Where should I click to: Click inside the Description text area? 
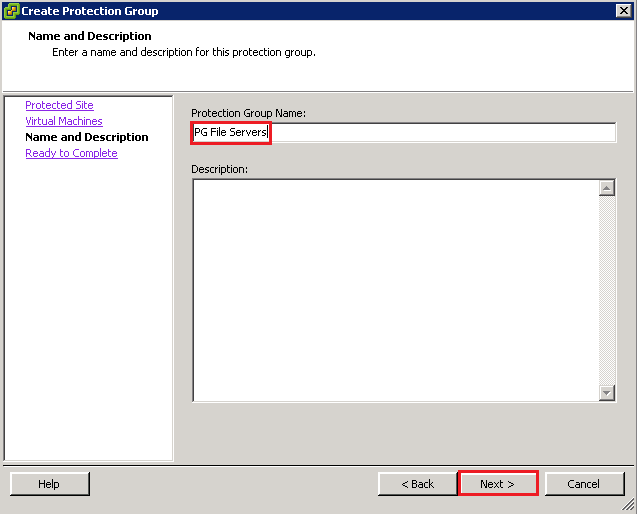[395, 290]
